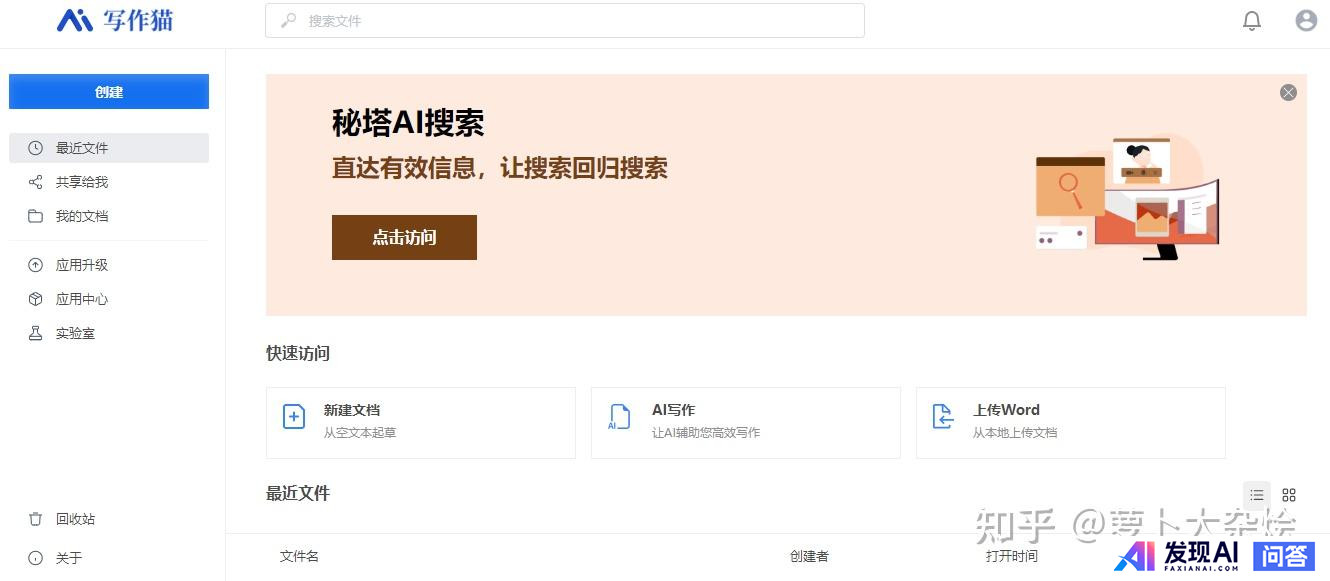This screenshot has height=581, width=1330.
Task: Start AI写作 quick access card
Action: click(745, 422)
